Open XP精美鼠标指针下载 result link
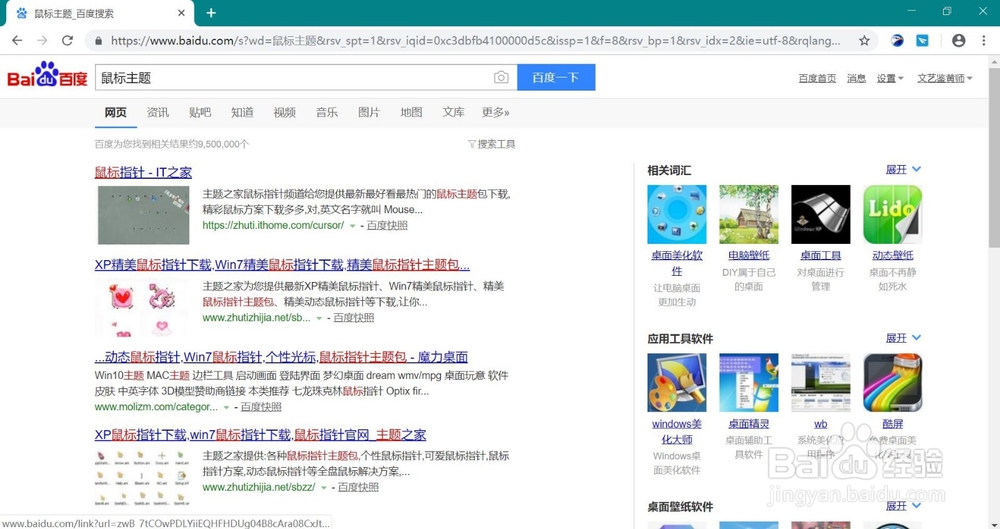 click(282, 265)
